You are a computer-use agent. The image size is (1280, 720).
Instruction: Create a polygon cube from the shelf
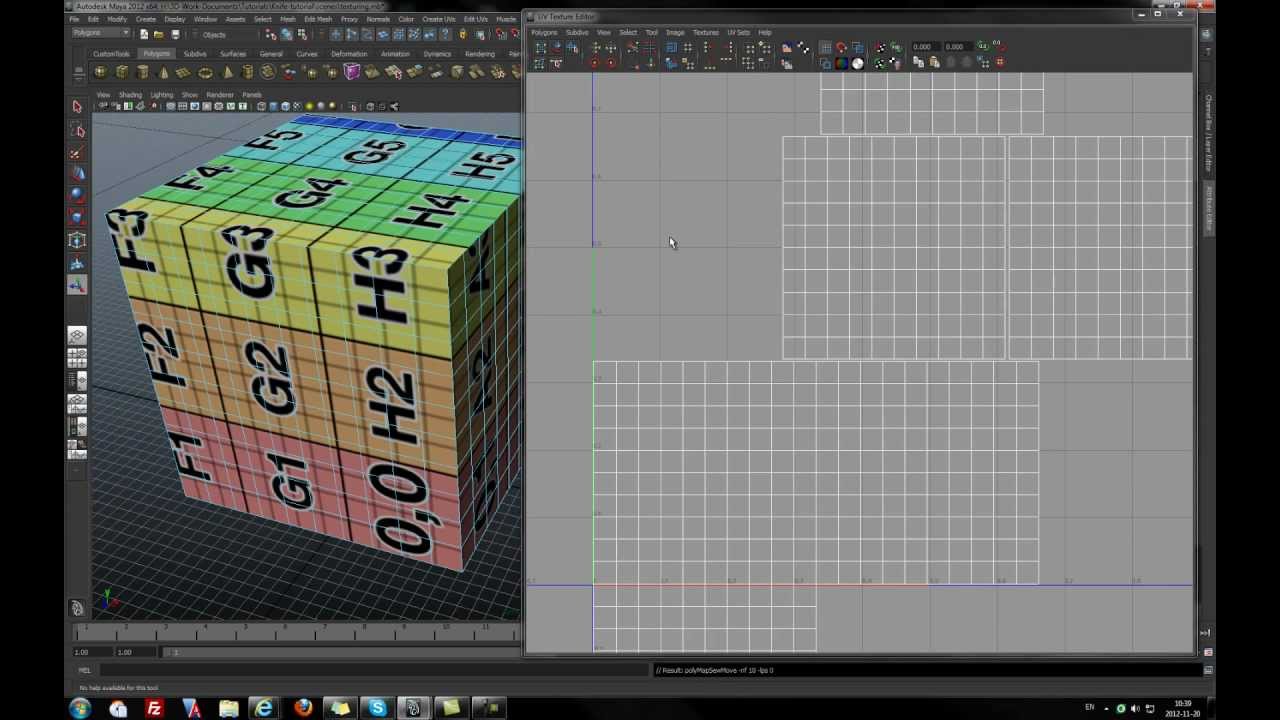pyautogui.click(x=122, y=72)
